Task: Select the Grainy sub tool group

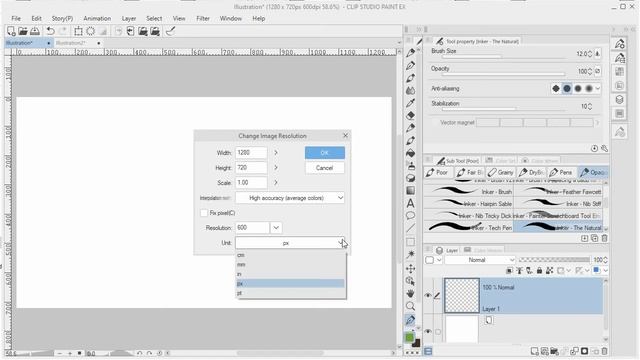Action: [x=500, y=173]
